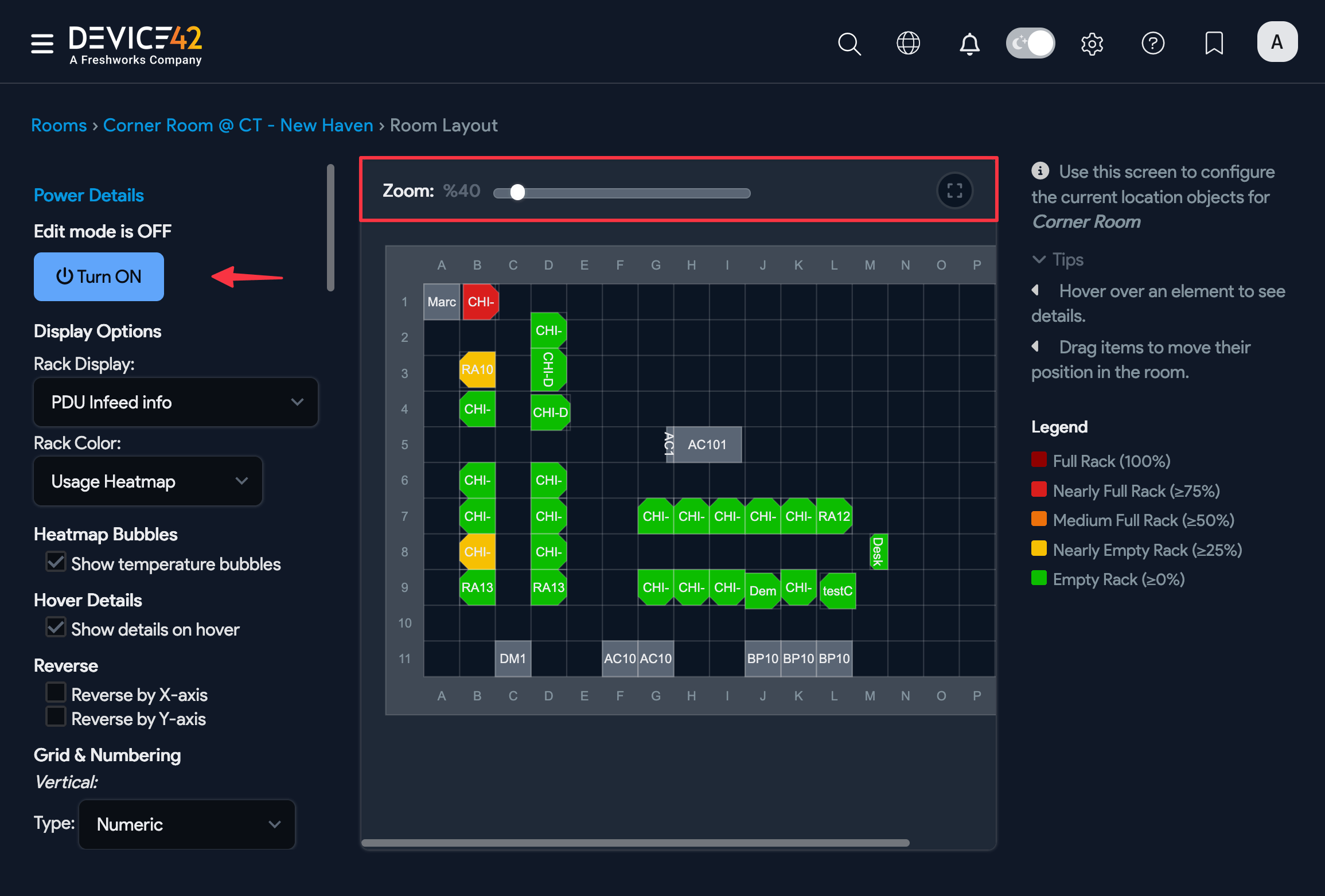Open the bookmarks icon
Image resolution: width=1325 pixels, height=896 pixels.
pos(1214,44)
